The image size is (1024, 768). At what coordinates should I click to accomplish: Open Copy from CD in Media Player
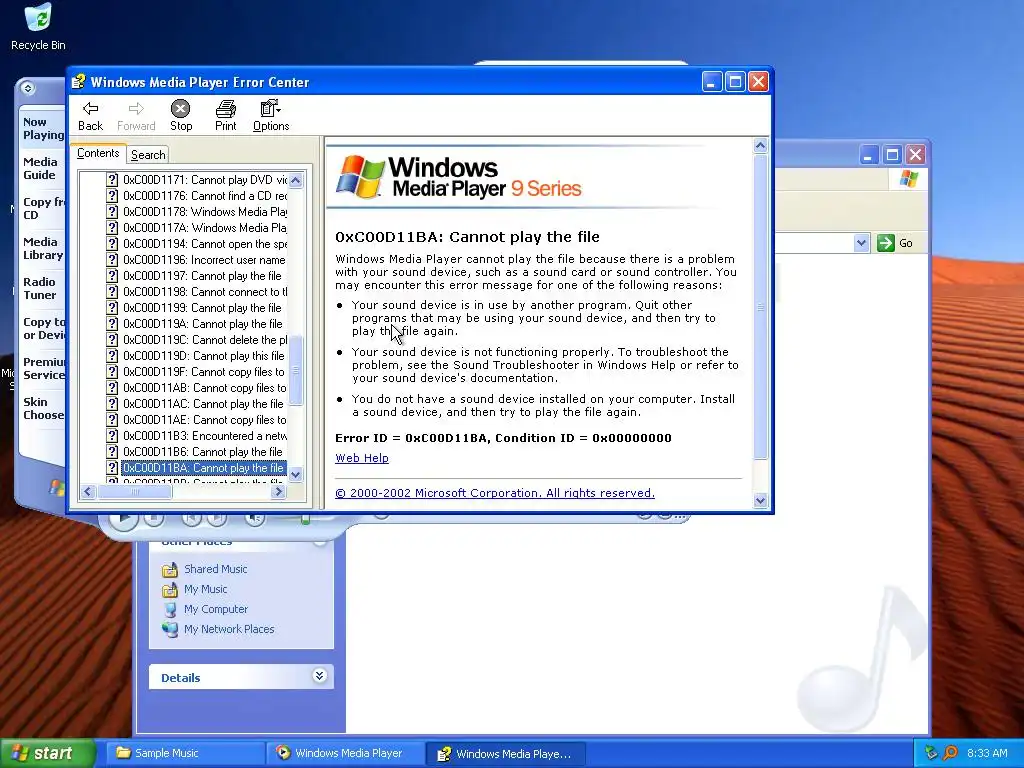(x=43, y=208)
